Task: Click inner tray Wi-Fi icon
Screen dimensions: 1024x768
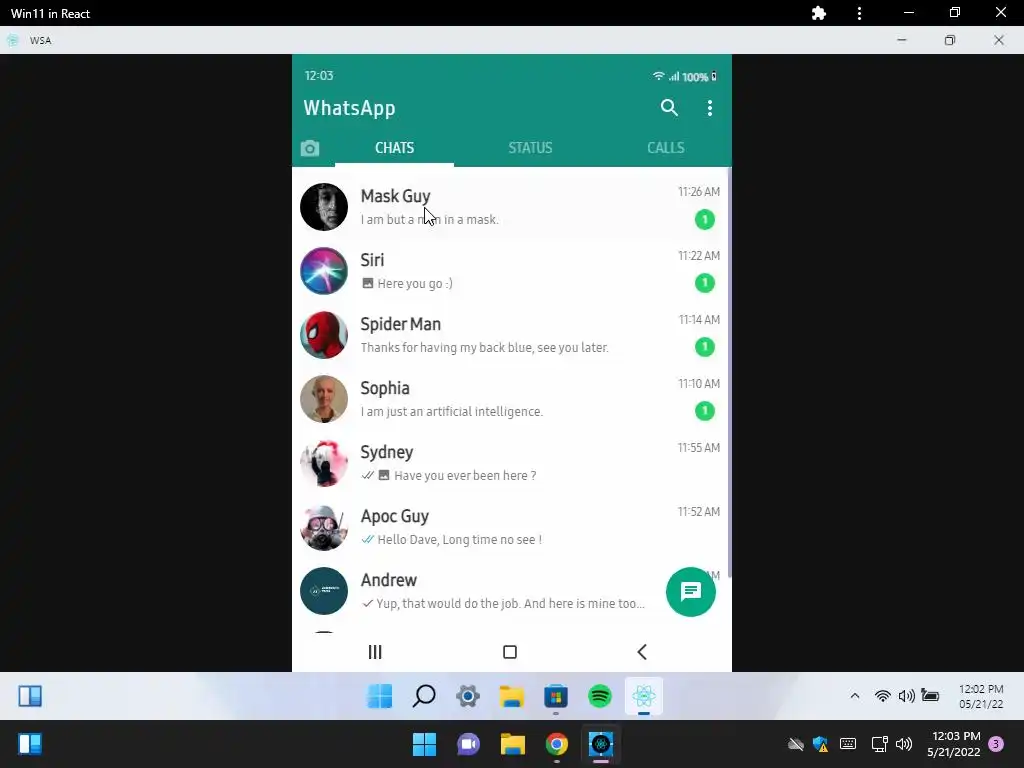Action: click(x=882, y=696)
